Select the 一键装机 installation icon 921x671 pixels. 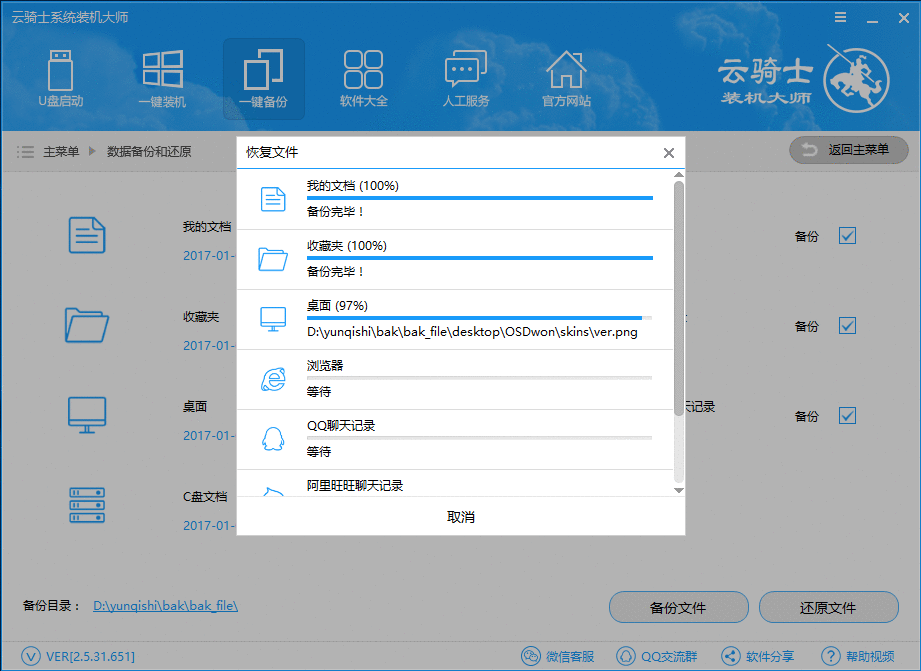[162, 78]
